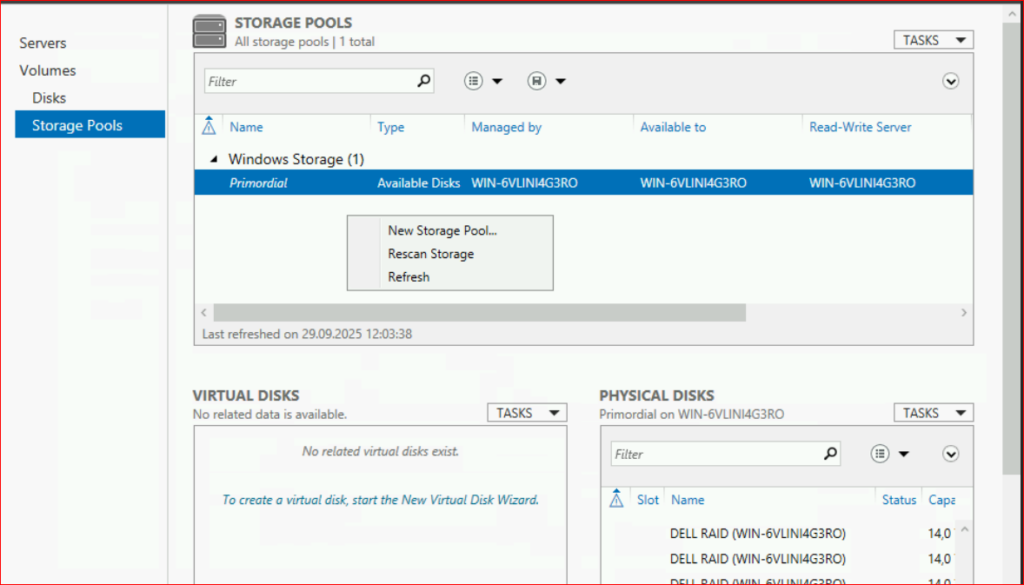The width and height of the screenshot is (1024, 585).
Task: Open the Storage Pools TASKS dropdown
Action: [x=932, y=40]
